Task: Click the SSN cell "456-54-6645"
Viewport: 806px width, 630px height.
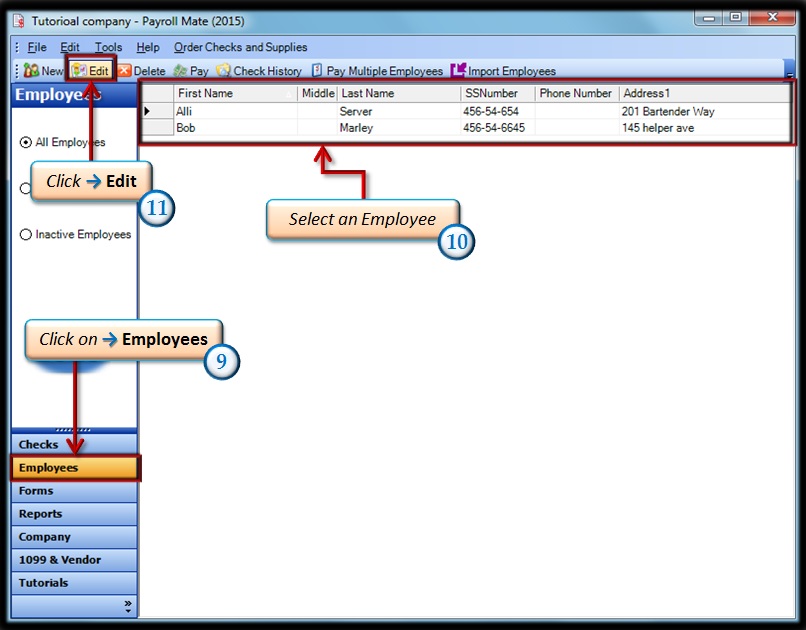Action: coord(498,127)
